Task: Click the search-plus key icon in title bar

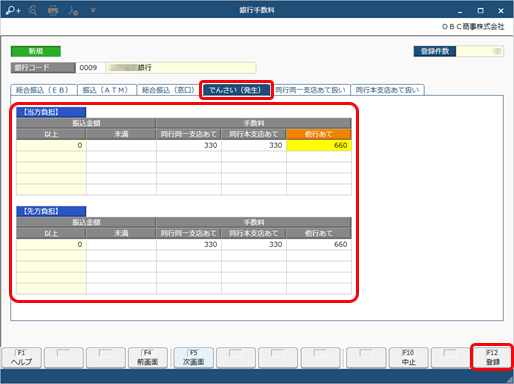Action: (x=13, y=10)
